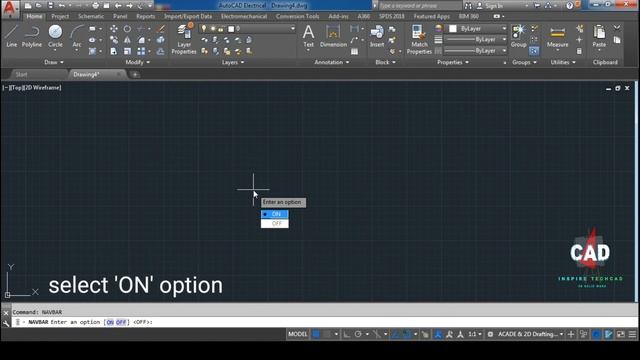Click the customization hamburger icon in status bar
This screenshot has height=360, width=640.
[632, 334]
